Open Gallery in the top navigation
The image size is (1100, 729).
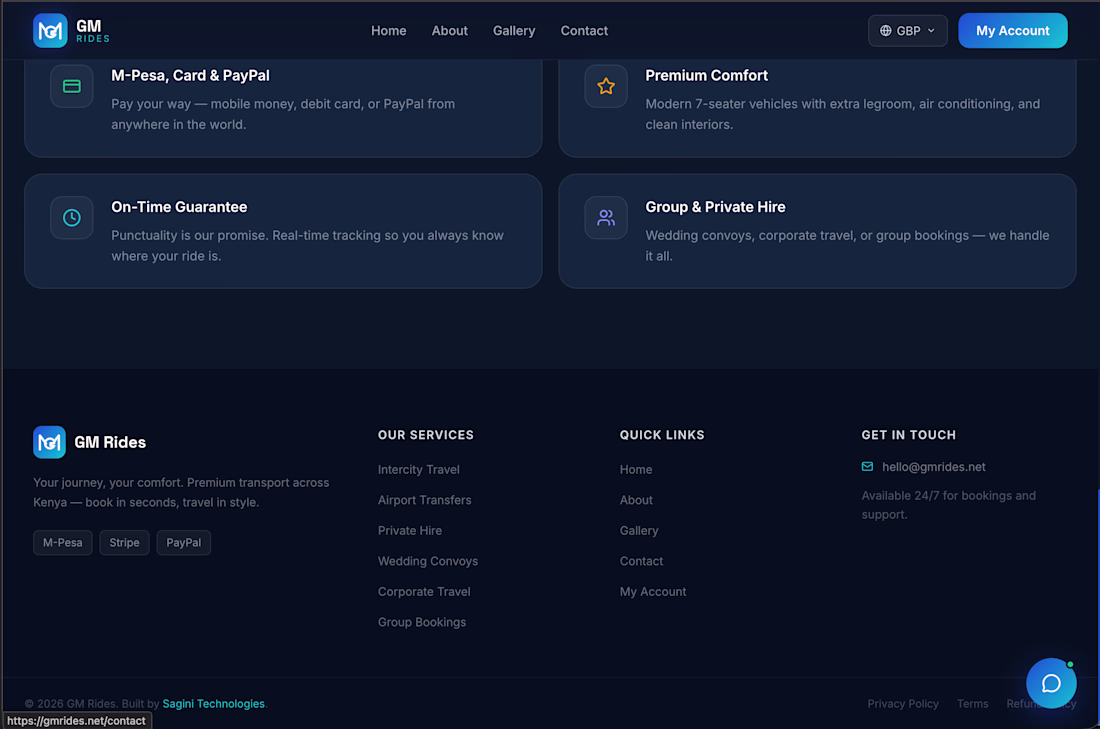(x=514, y=31)
